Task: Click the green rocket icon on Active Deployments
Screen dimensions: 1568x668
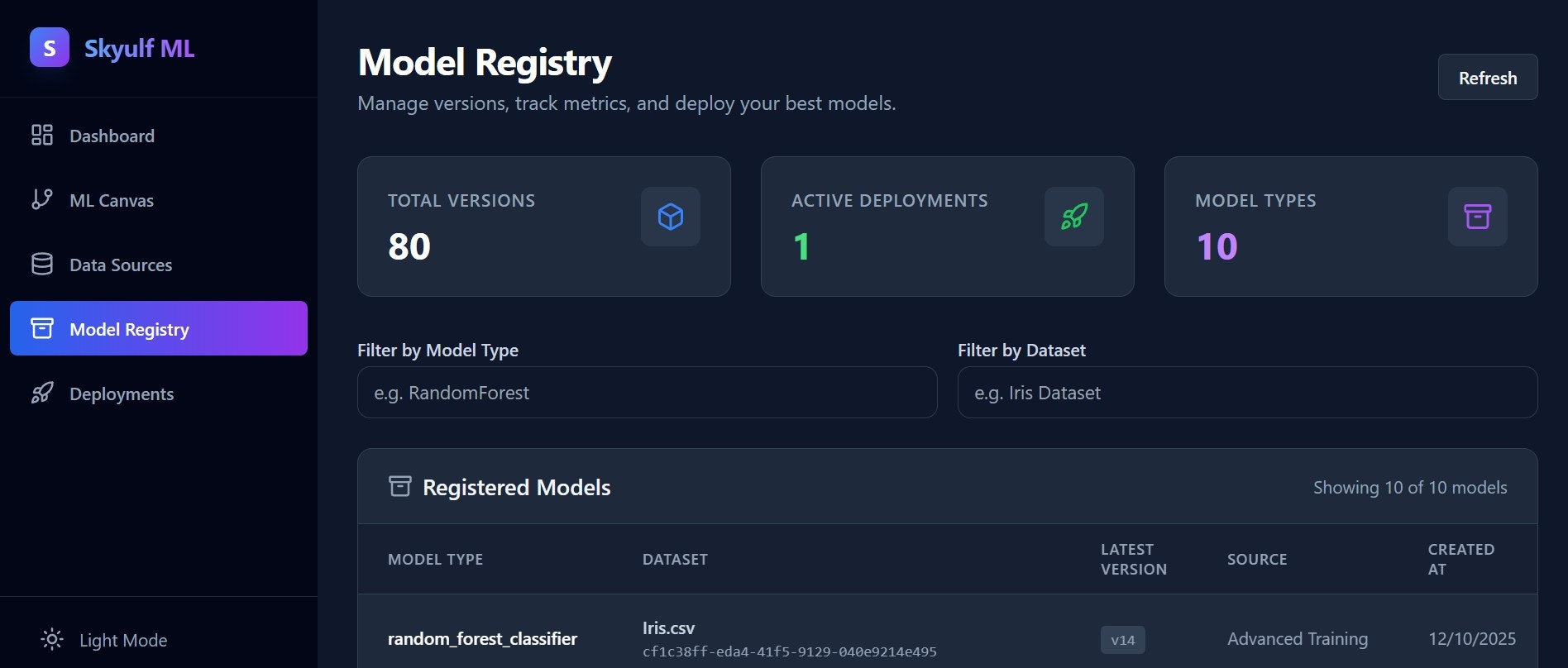Action: (1074, 217)
